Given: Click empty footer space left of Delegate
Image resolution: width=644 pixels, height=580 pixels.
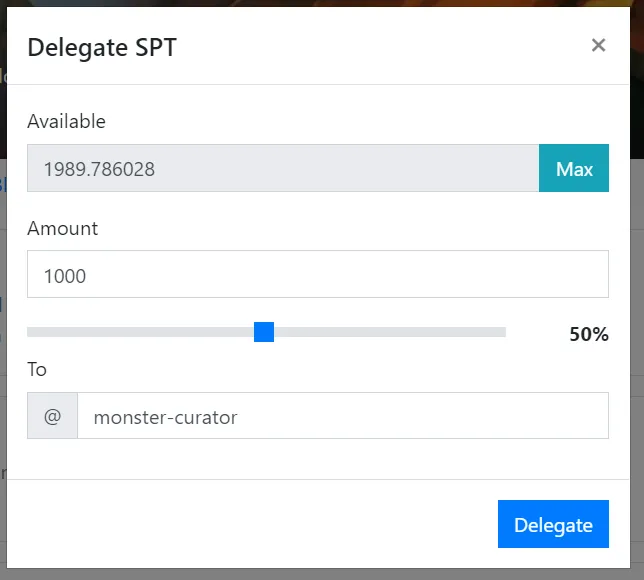Looking at the screenshot, I should point(252,524).
